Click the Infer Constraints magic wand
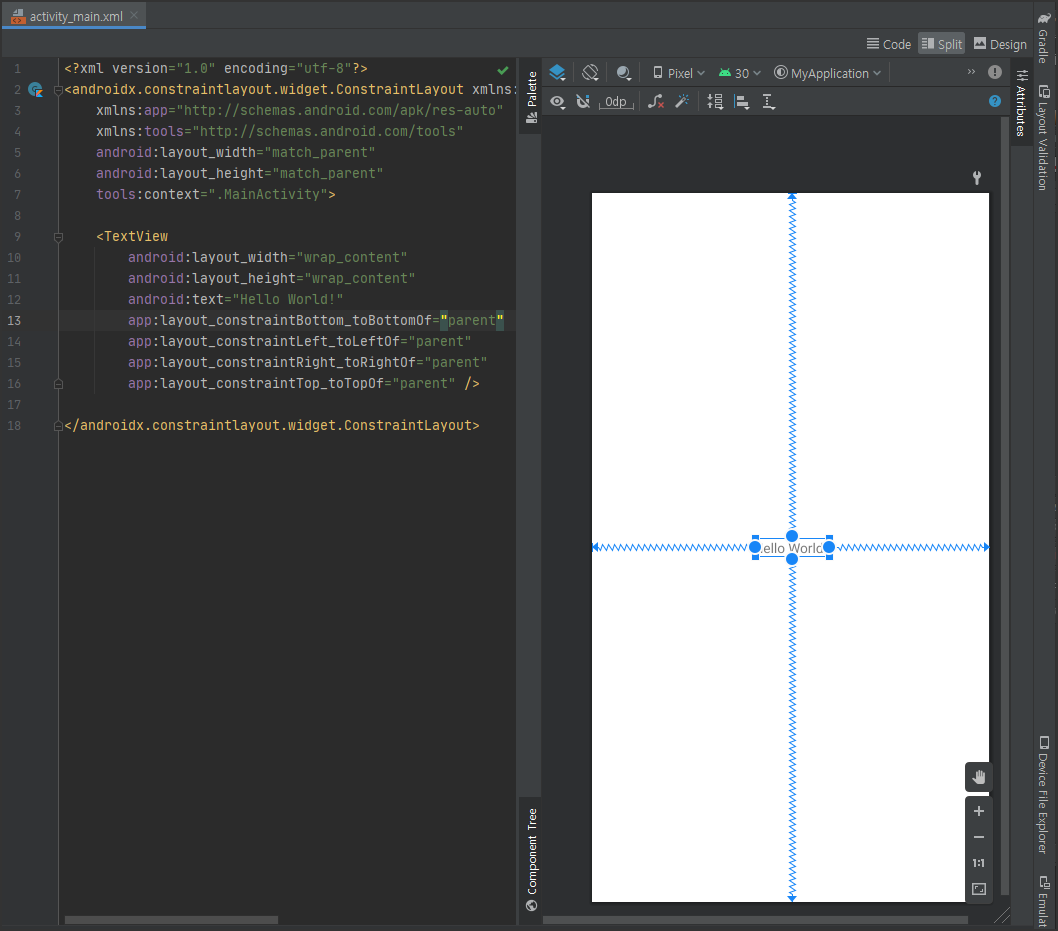 click(x=682, y=102)
